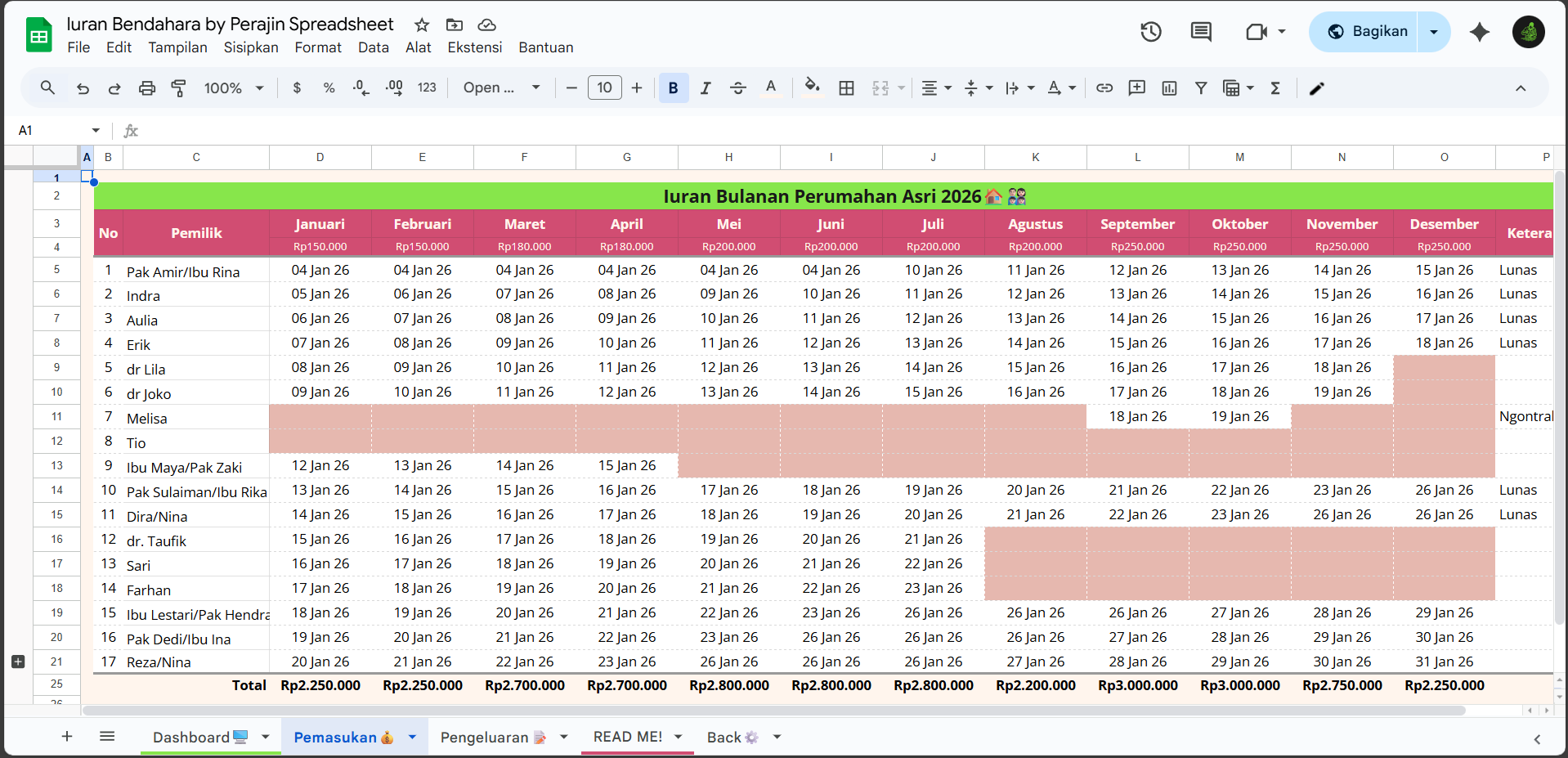Apply percent format icon

[x=329, y=87]
